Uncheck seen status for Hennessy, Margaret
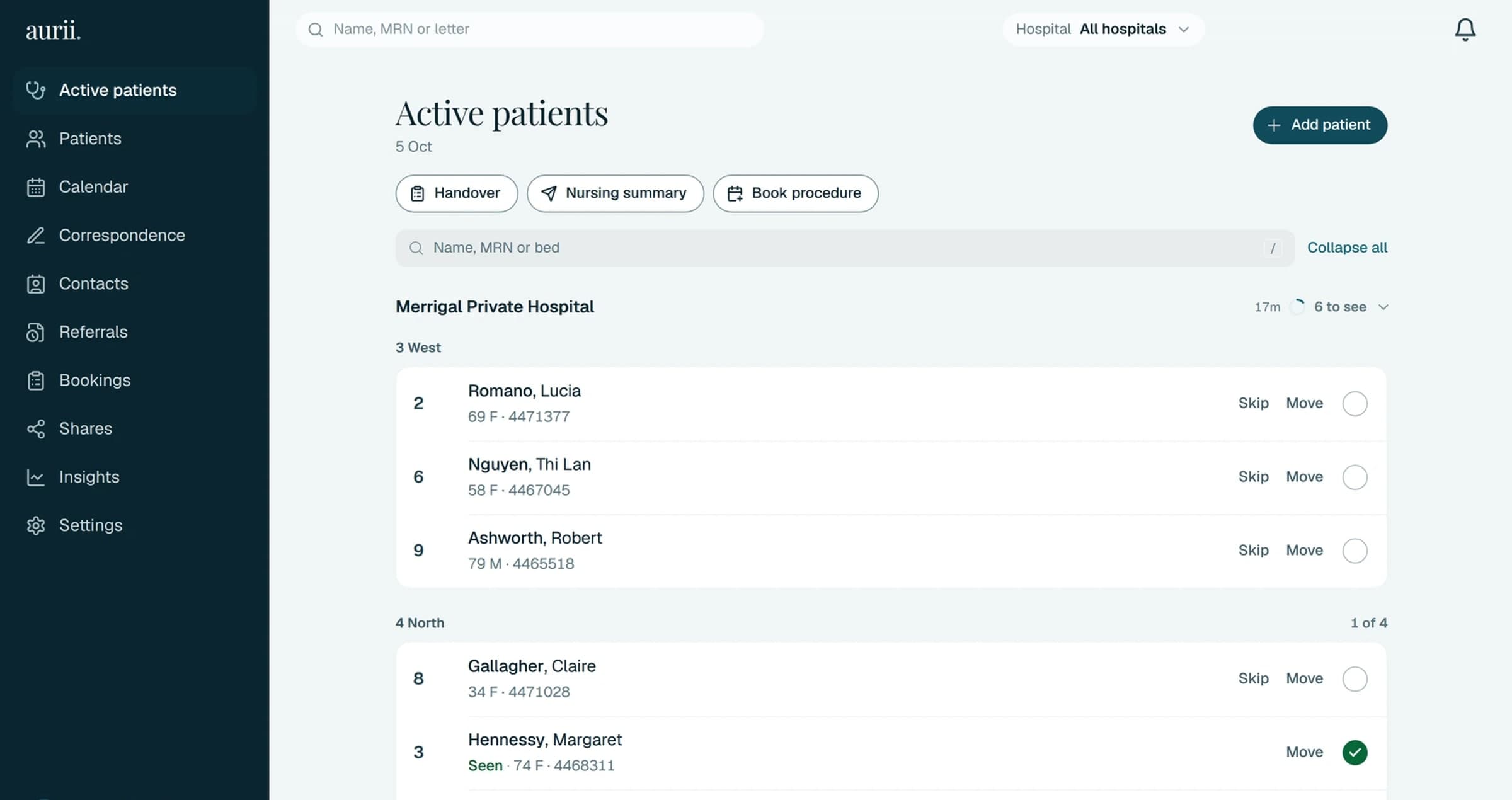The width and height of the screenshot is (1512, 800). click(1354, 752)
